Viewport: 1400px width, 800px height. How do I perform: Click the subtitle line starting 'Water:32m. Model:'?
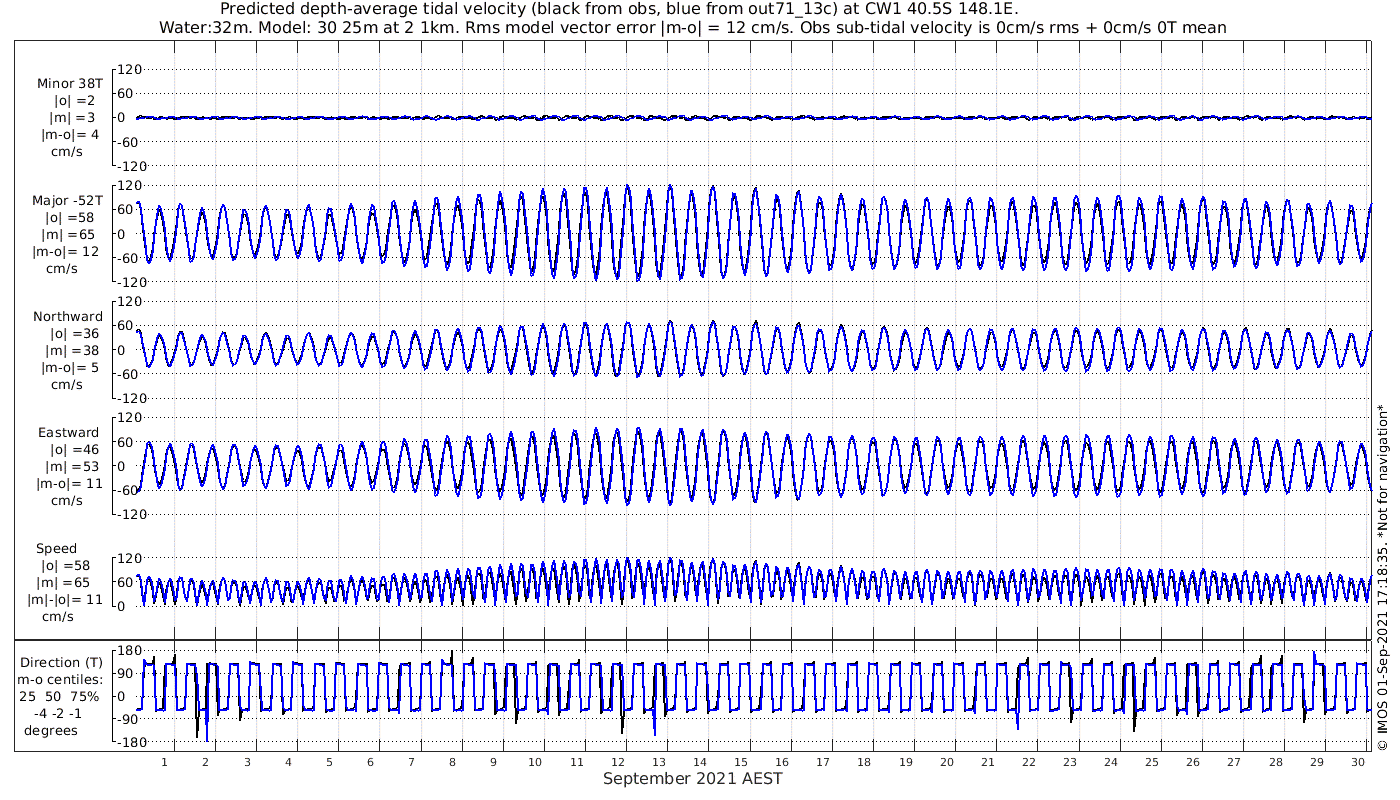(x=692, y=28)
